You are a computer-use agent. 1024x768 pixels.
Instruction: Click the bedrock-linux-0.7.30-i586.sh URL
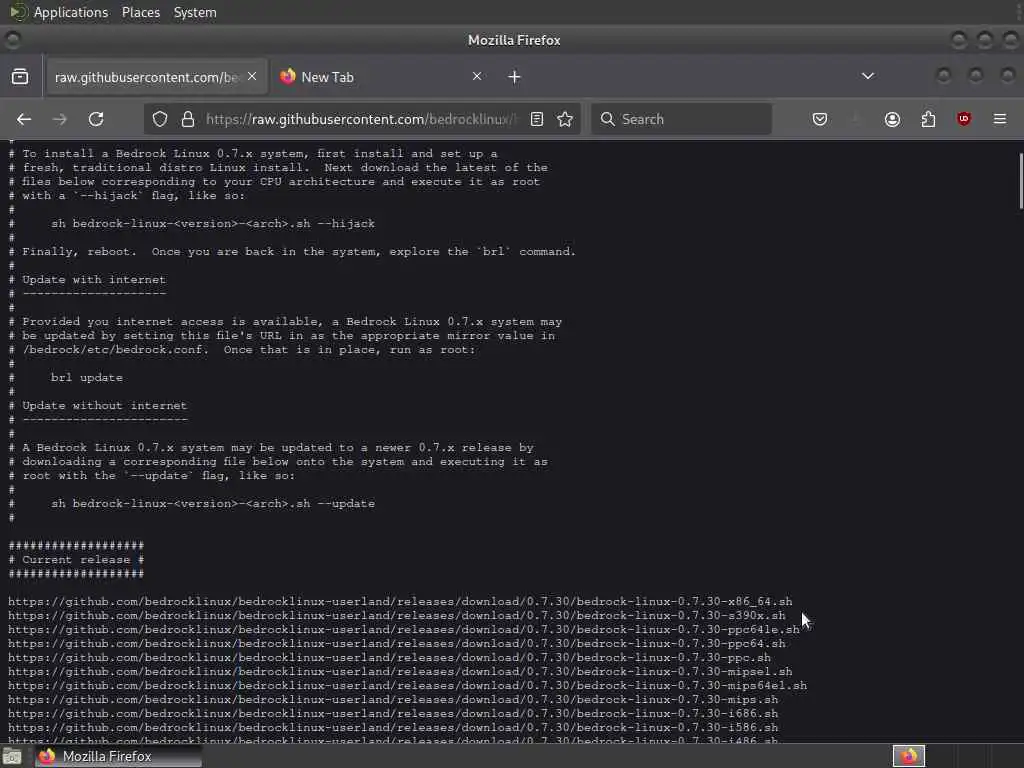(x=392, y=728)
